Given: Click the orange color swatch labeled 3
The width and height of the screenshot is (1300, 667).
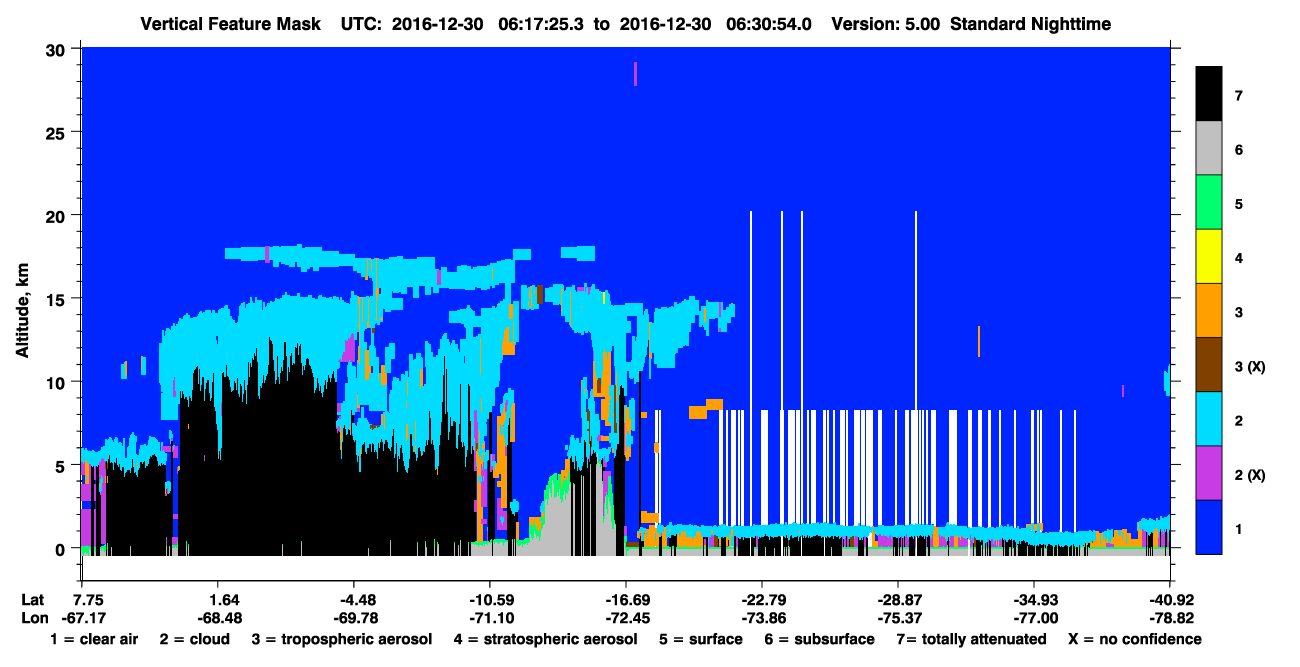Looking at the screenshot, I should tap(1209, 311).
